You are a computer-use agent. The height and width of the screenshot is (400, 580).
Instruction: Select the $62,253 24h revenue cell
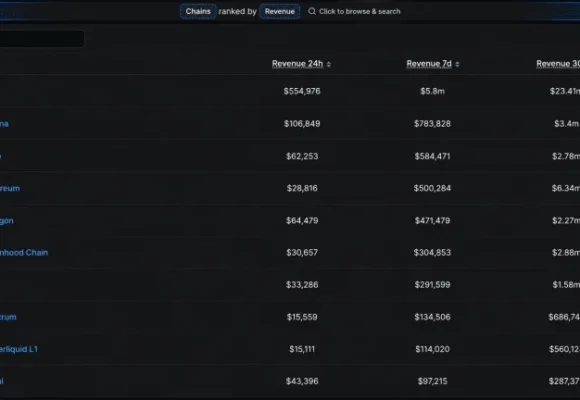pyautogui.click(x=302, y=156)
